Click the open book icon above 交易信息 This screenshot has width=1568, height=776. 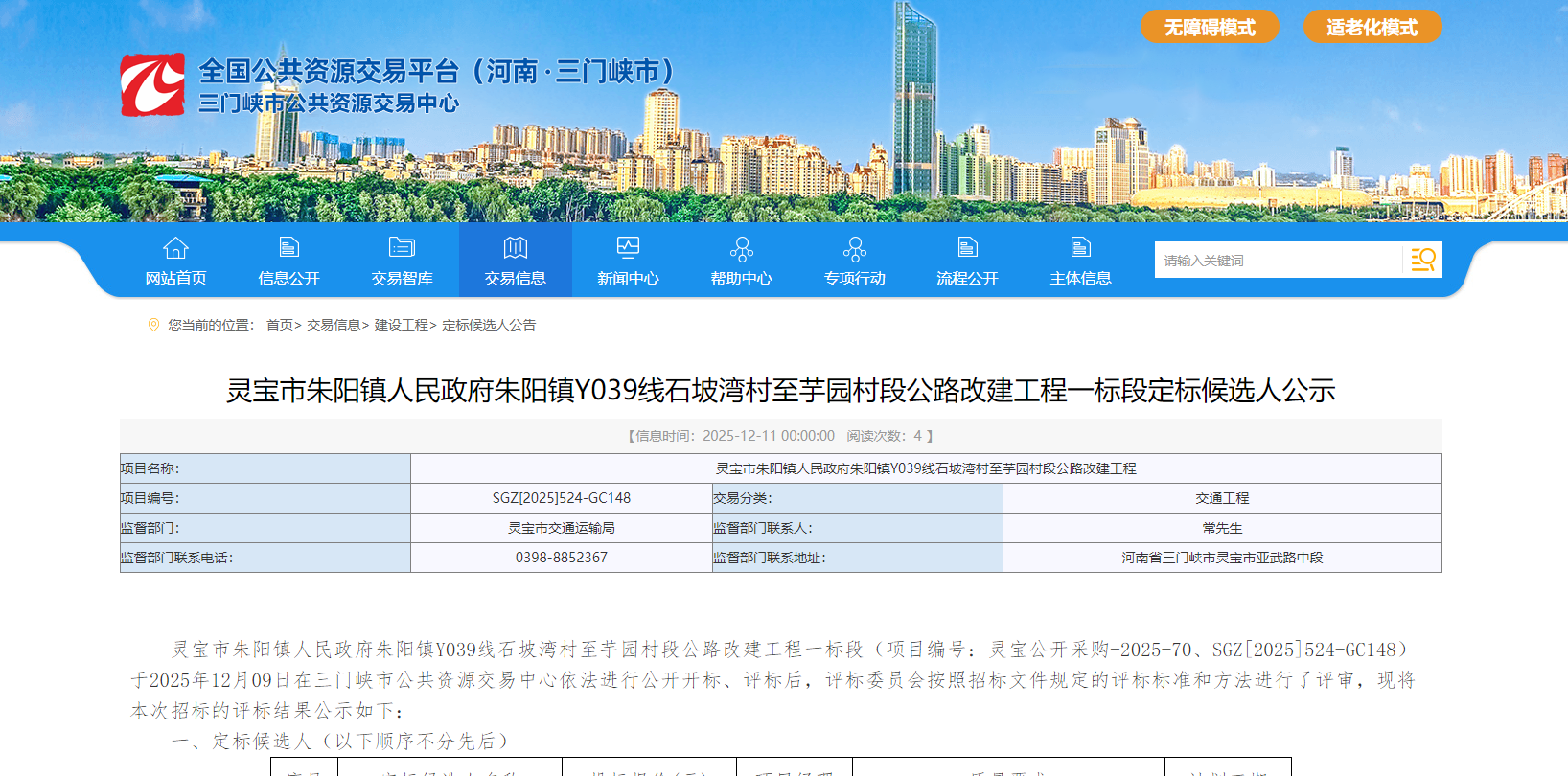[x=515, y=248]
